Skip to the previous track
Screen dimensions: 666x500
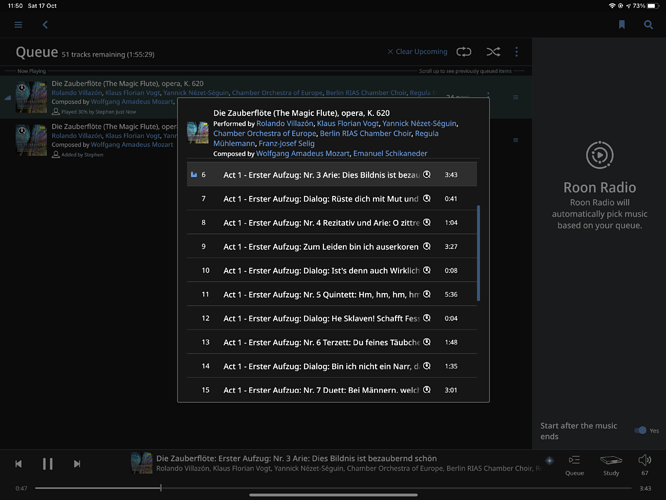point(18,464)
